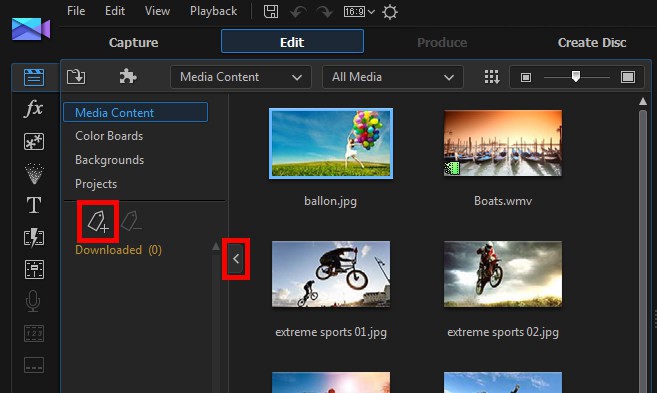Screen dimensions: 657x393
Task: Open the PiP Objects Room icon
Action: pos(34,142)
